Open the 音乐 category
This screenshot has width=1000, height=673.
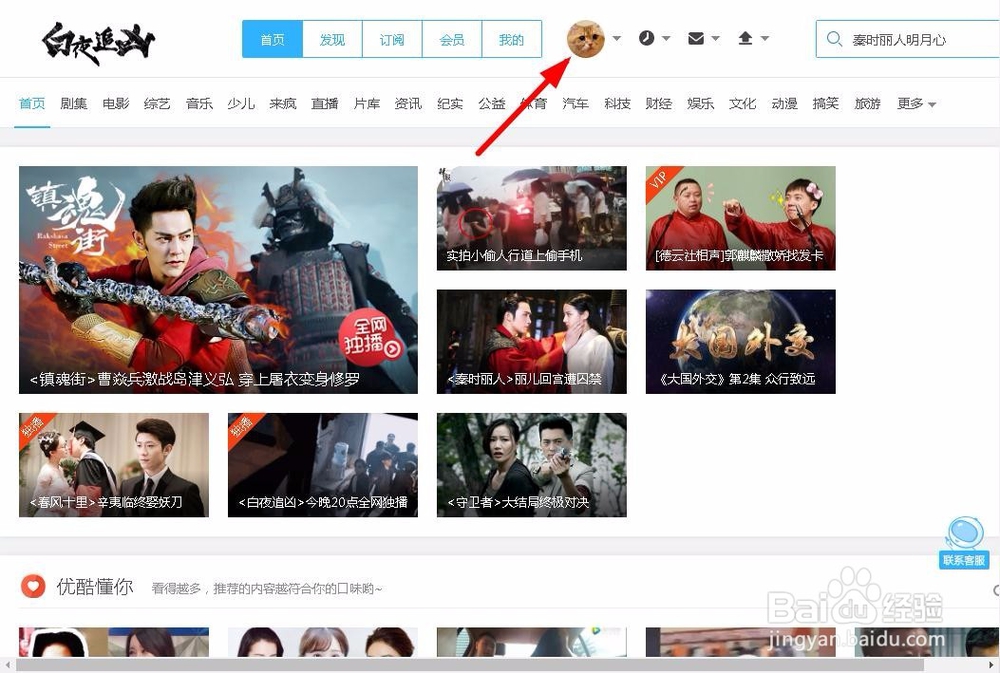coord(199,103)
